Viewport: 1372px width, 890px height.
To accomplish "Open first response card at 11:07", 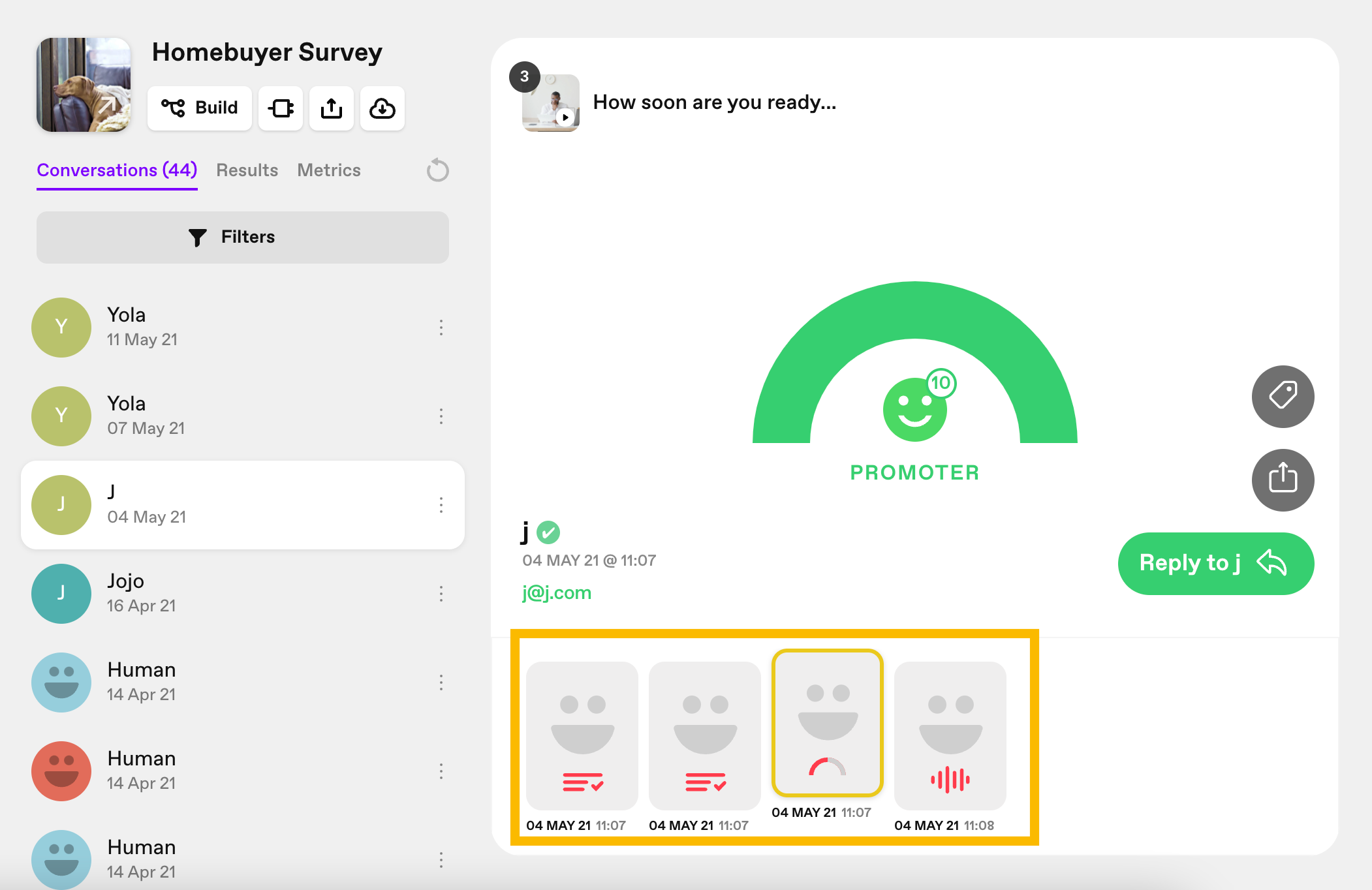I will coord(582,736).
